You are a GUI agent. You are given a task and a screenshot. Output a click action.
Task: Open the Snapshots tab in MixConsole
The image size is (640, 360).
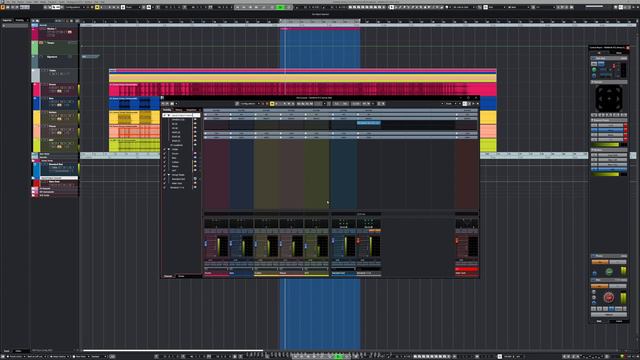tap(191, 110)
